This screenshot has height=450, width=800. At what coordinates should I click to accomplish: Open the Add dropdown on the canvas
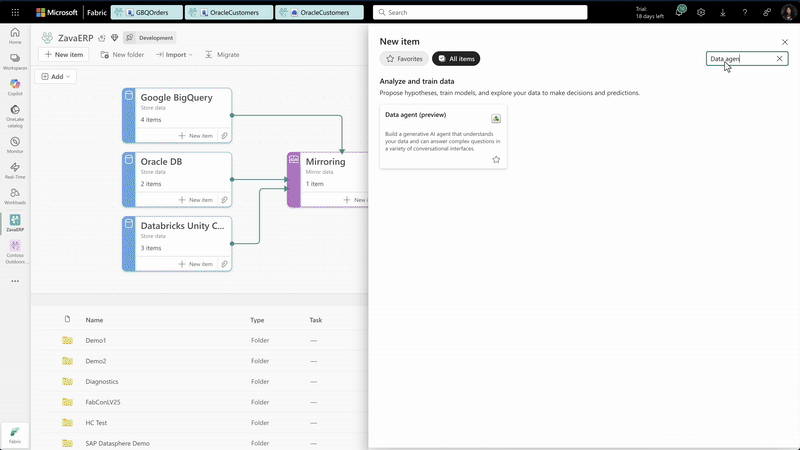55,76
